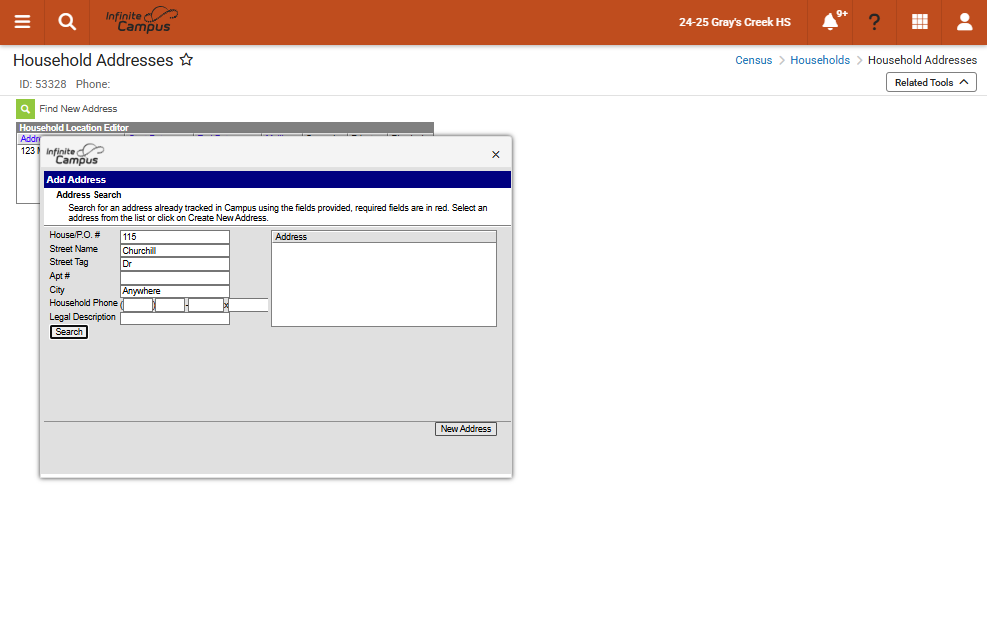987x641 pixels.
Task: Focus the Legal Description field
Action: tap(174, 319)
